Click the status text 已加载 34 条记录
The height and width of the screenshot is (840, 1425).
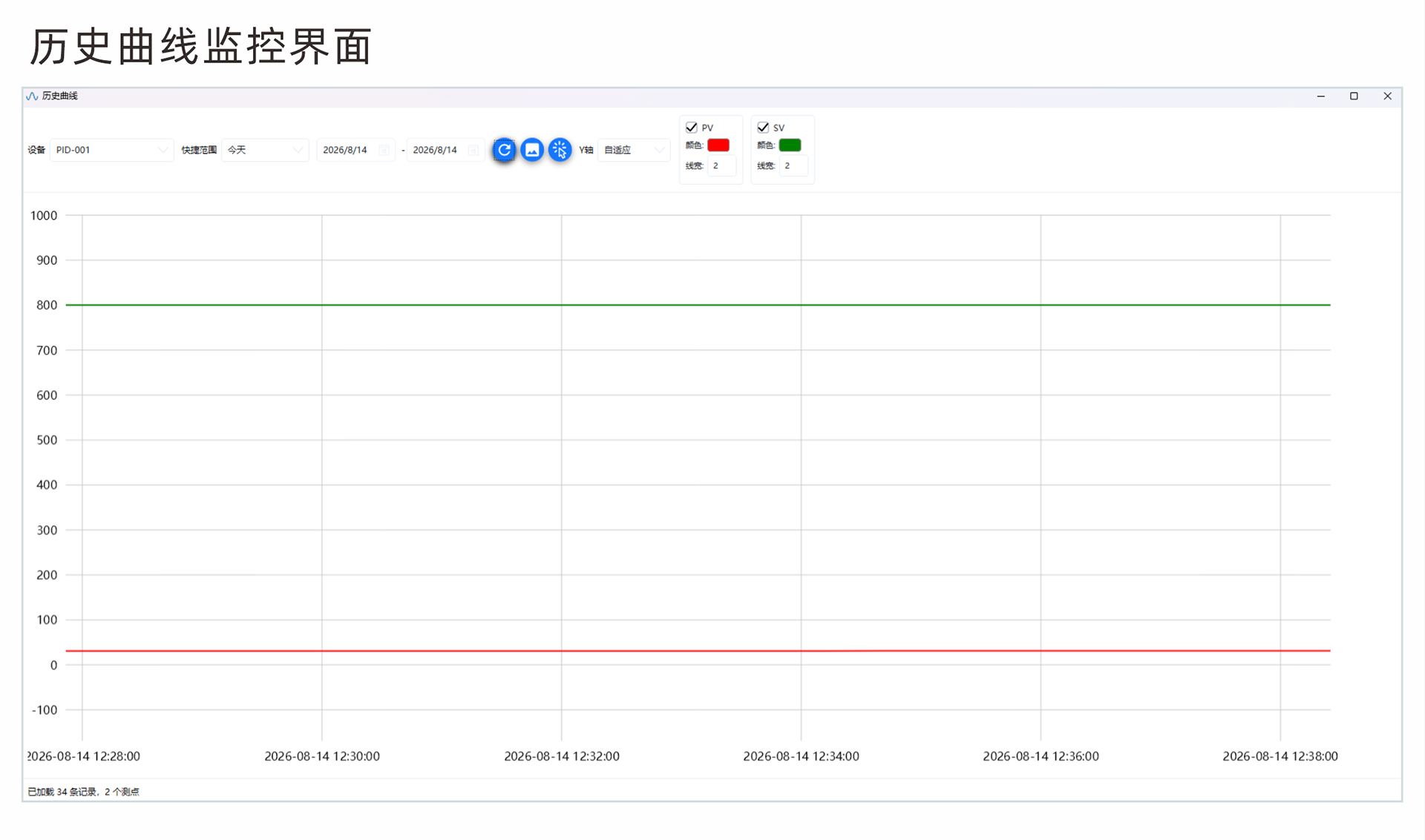coord(62,792)
